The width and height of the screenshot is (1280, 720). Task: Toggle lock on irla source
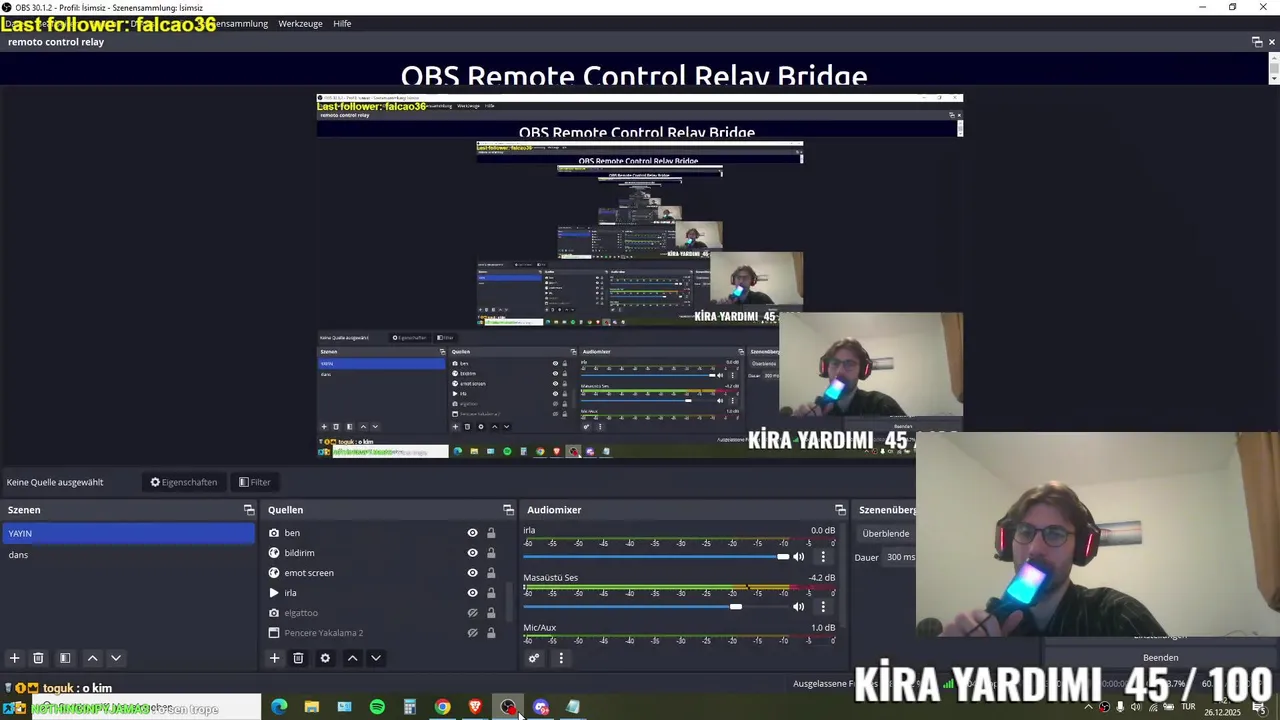tap(491, 593)
